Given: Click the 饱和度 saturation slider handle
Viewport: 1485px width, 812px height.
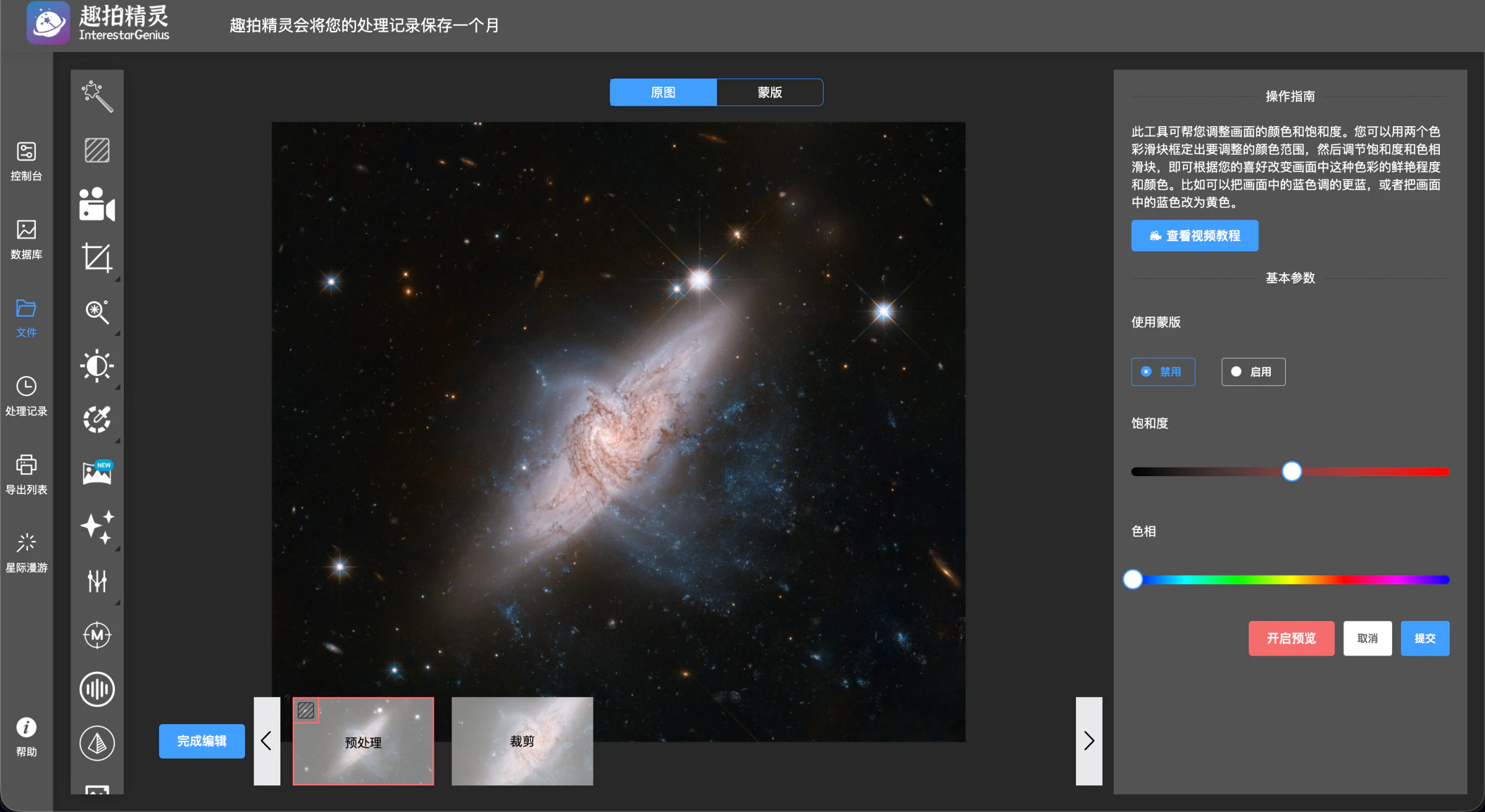Looking at the screenshot, I should pos(1291,472).
